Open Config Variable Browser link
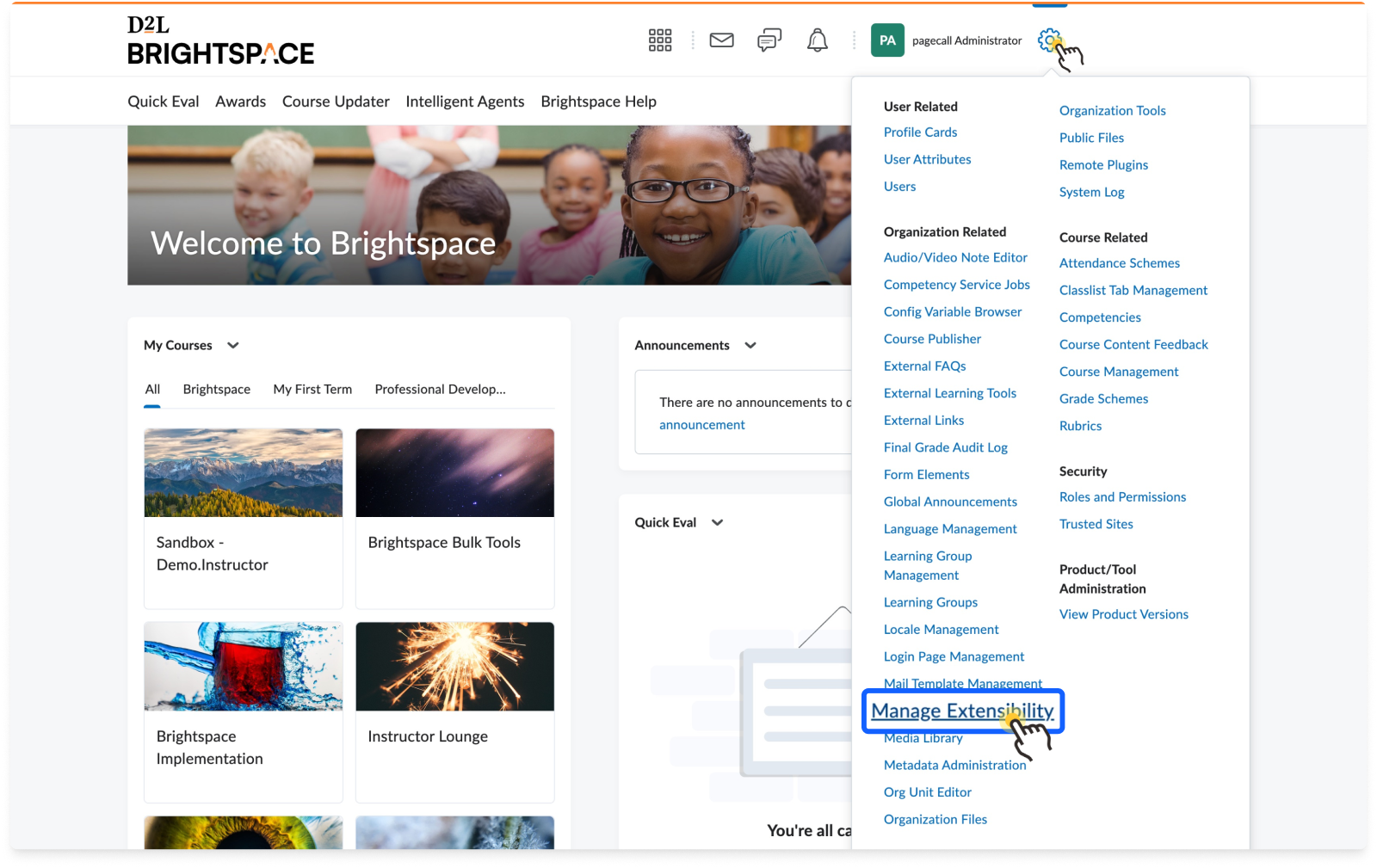 [x=953, y=312]
